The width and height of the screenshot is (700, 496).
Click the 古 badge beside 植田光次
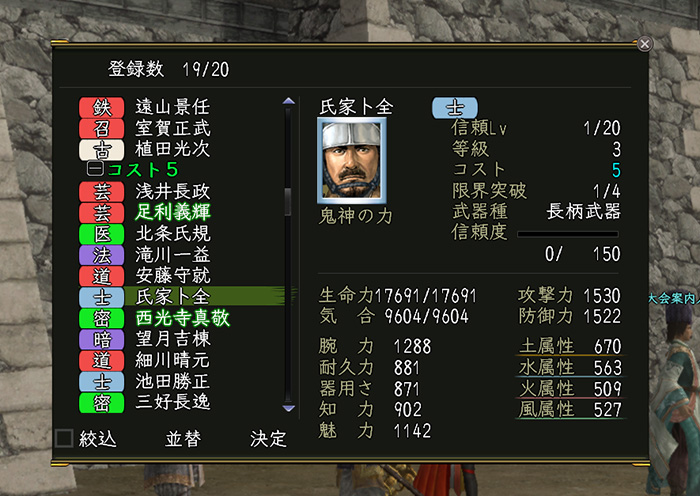coord(101,150)
